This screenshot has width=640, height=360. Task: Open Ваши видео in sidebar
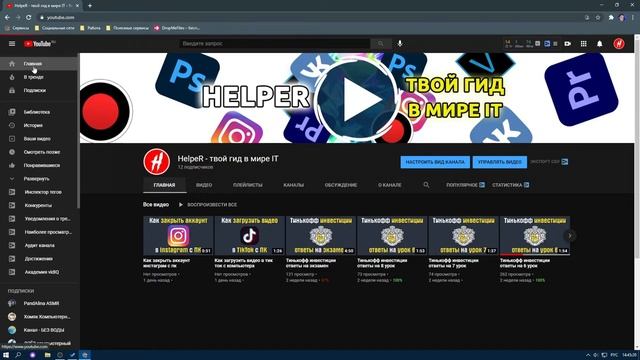pos(39,139)
